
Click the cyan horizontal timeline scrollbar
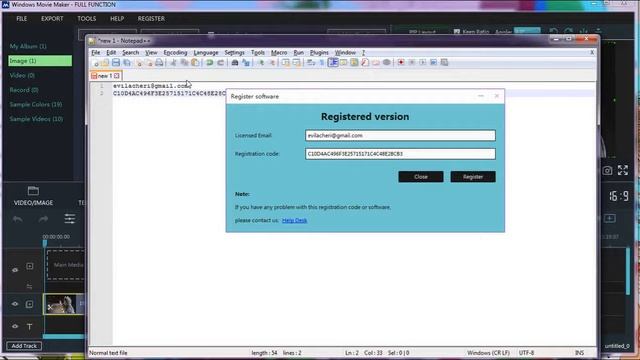64,337
